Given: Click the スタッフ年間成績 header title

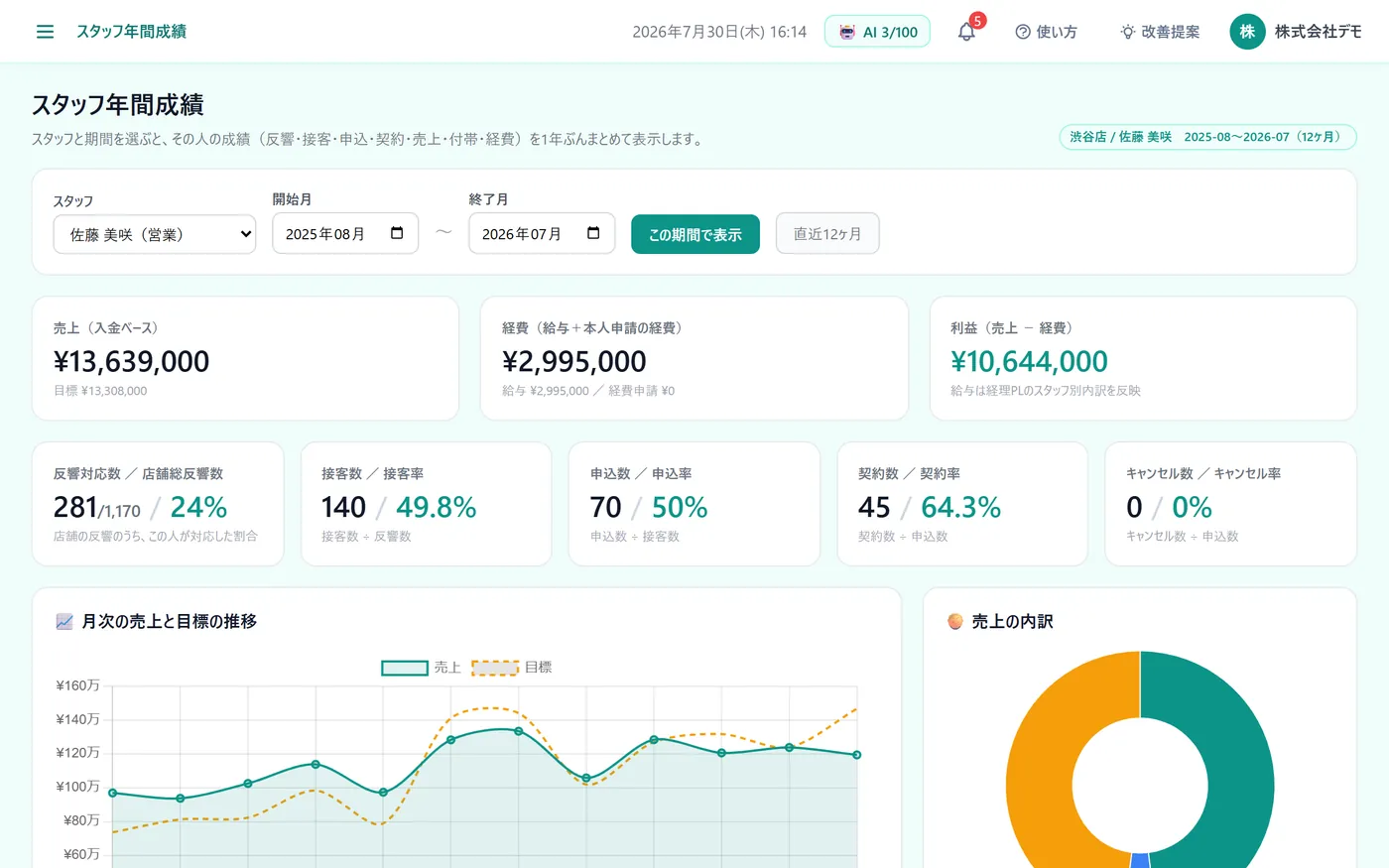Looking at the screenshot, I should tap(131, 32).
